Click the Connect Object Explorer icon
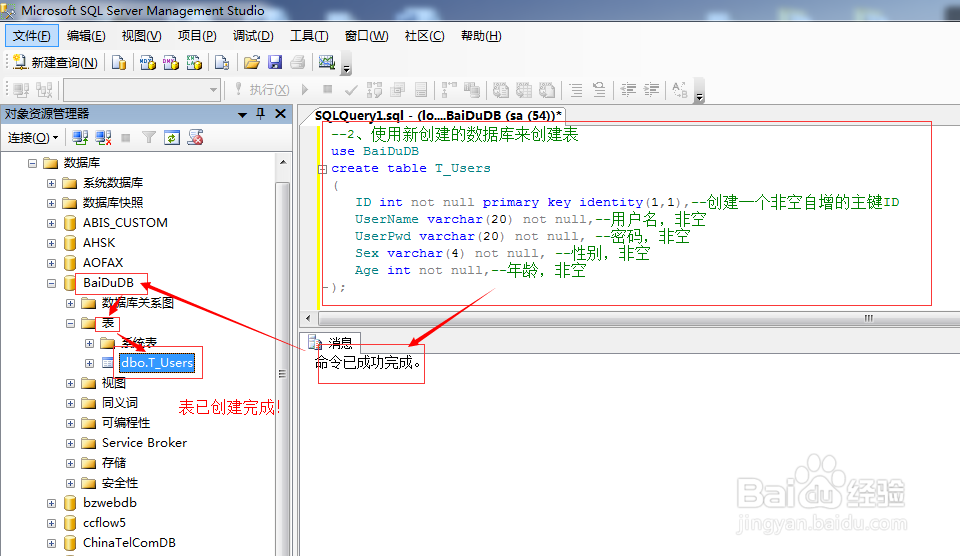This screenshot has width=960, height=556. 80,138
